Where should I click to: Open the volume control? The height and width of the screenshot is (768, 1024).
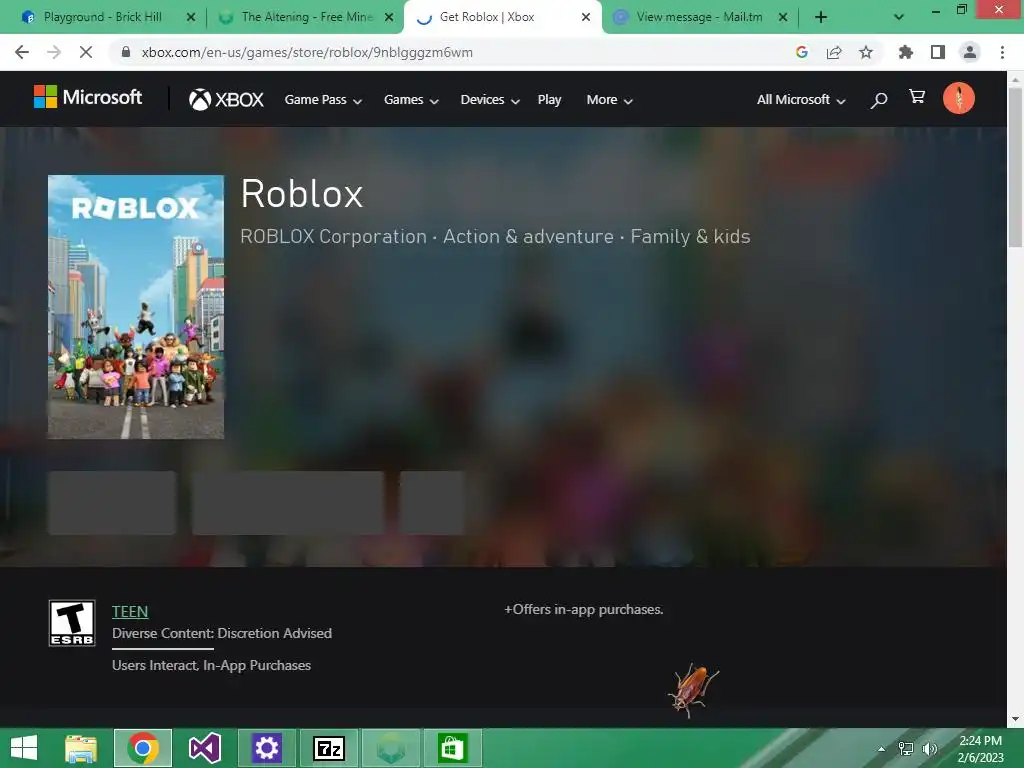930,749
